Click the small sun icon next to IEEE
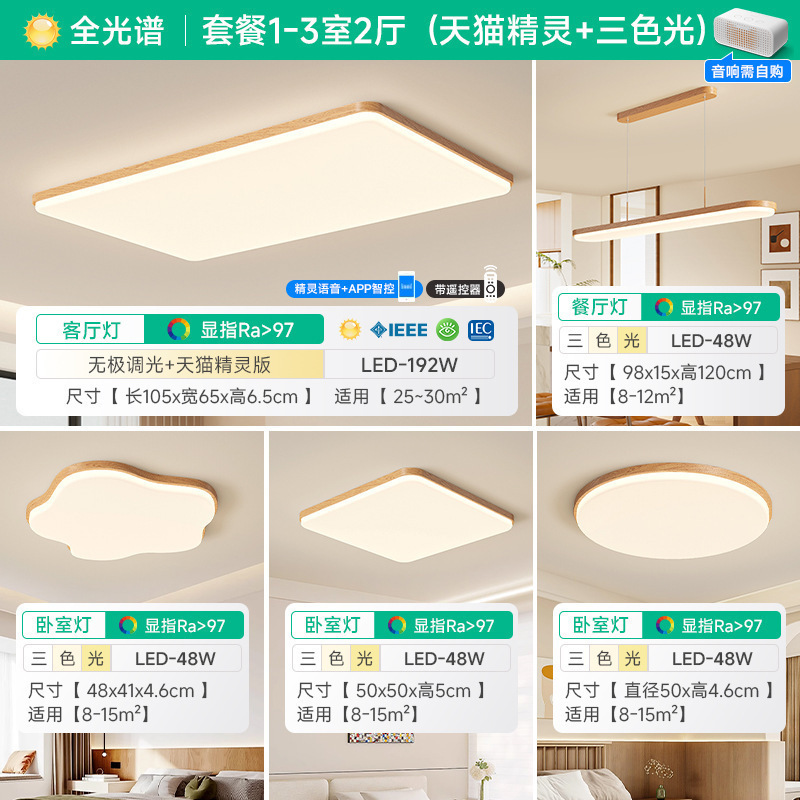800x800 pixels. (350, 330)
